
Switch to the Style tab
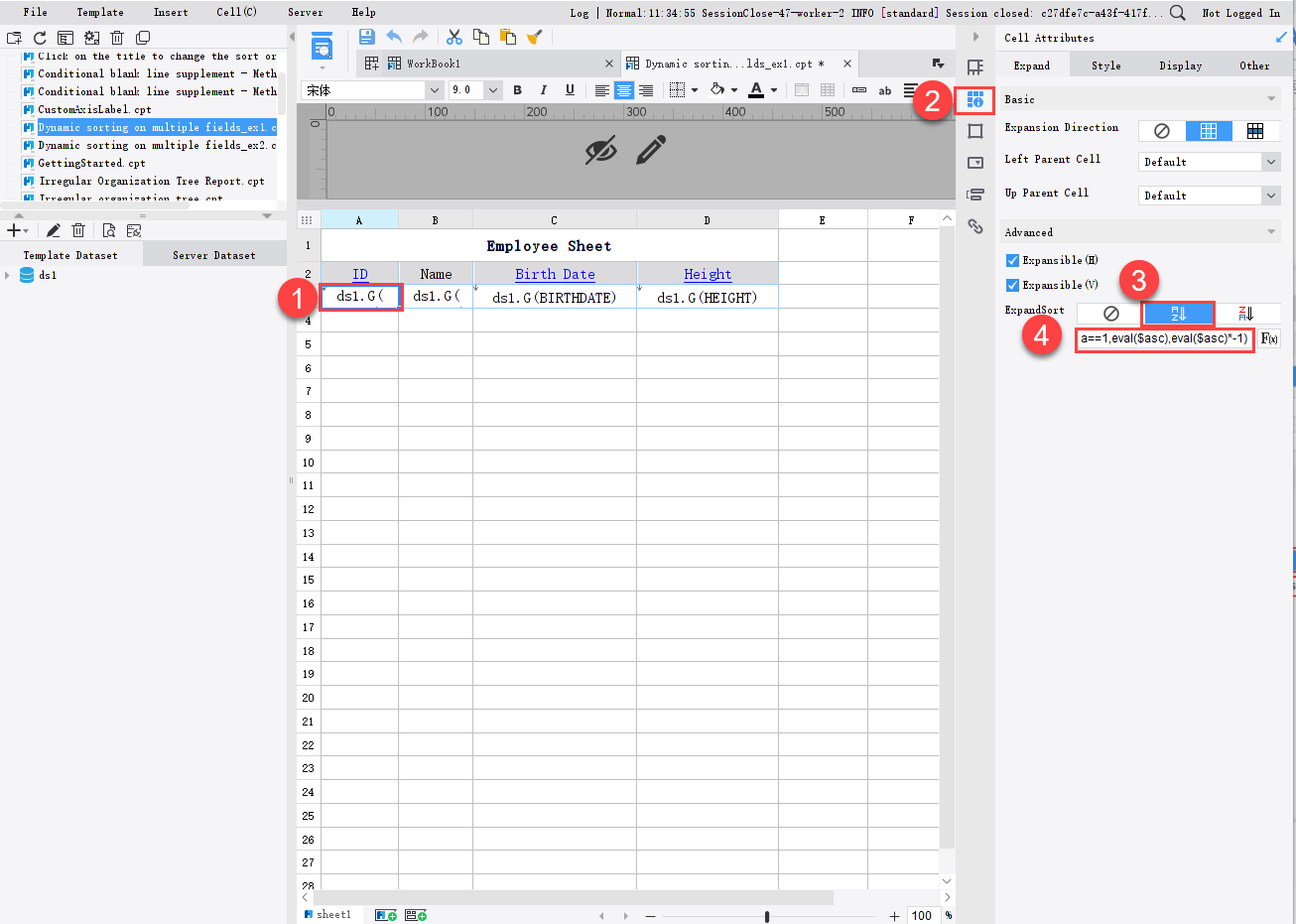(1105, 66)
